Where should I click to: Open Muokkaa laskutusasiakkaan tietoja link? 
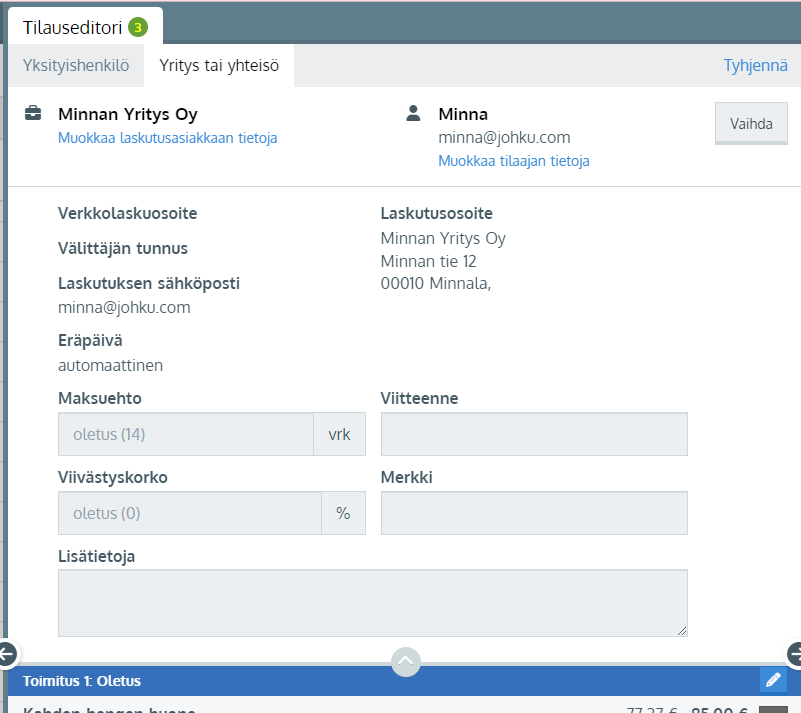point(167,138)
